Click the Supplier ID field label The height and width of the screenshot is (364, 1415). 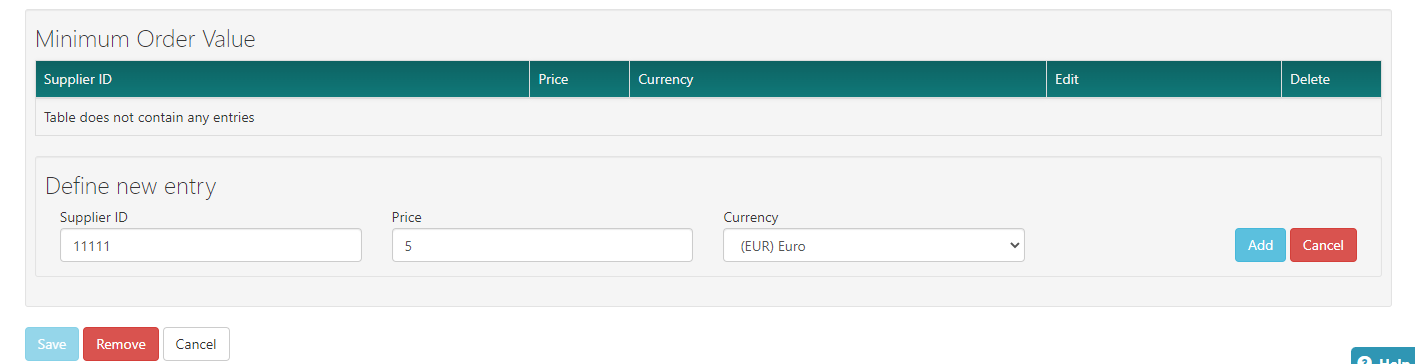[x=94, y=217]
